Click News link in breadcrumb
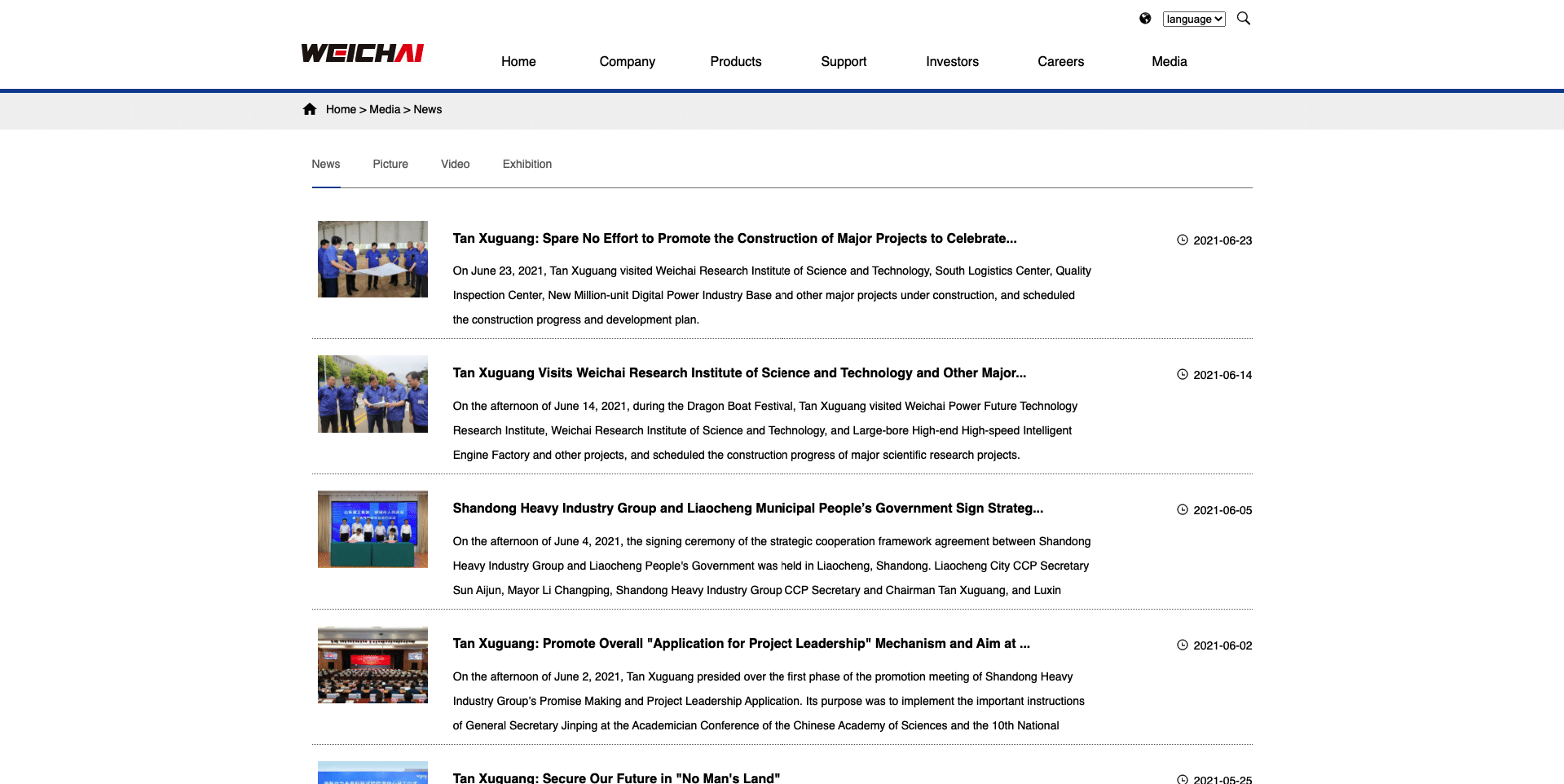The image size is (1564, 784). [428, 109]
